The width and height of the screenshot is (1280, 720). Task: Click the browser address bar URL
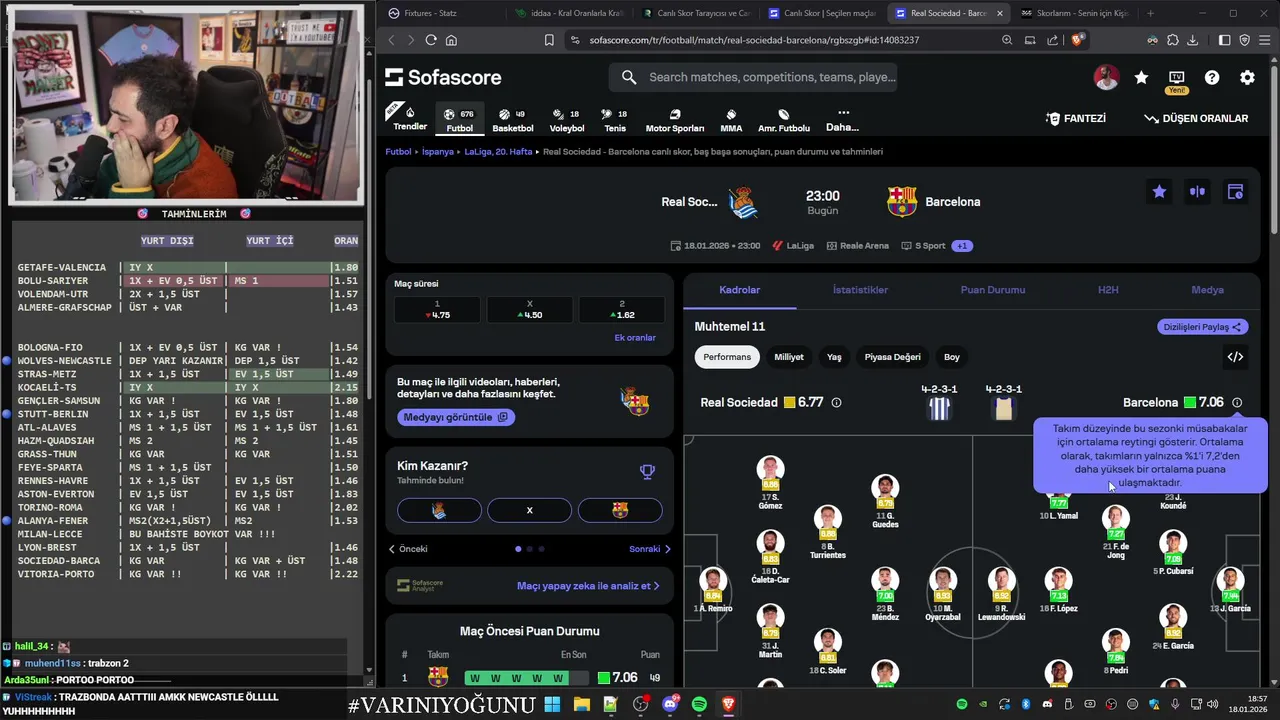click(754, 40)
